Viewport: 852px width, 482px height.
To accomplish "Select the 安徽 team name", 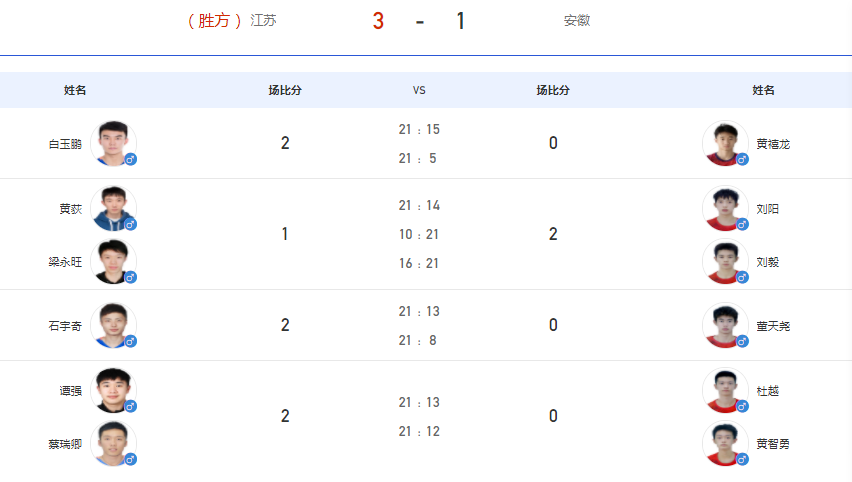I will coord(577,21).
